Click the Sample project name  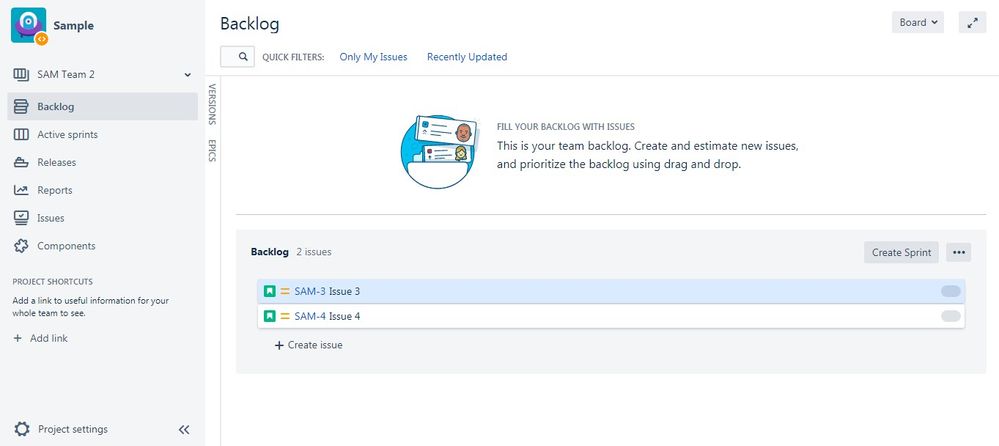[73, 25]
